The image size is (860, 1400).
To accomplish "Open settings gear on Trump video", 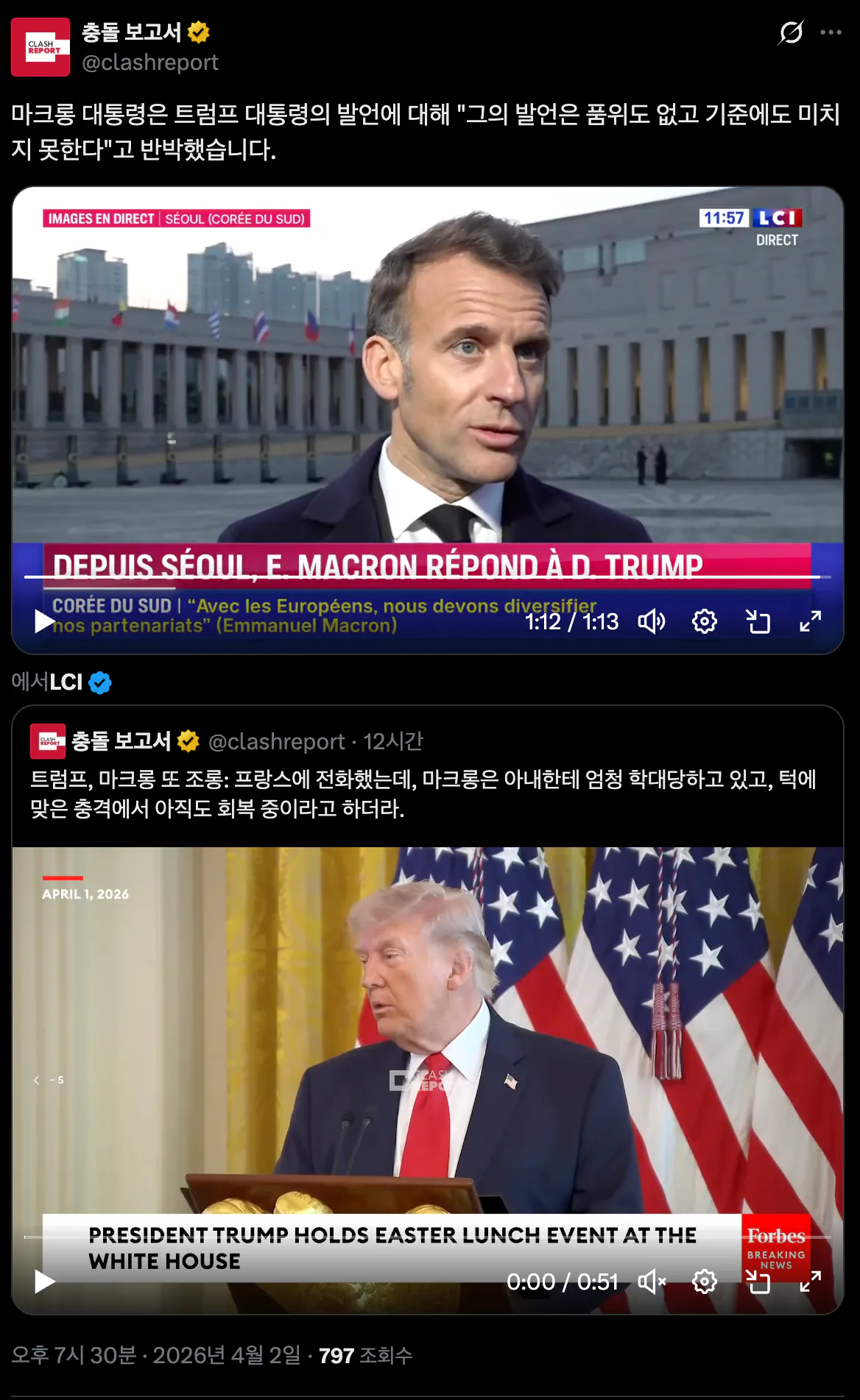I will pos(705,1282).
